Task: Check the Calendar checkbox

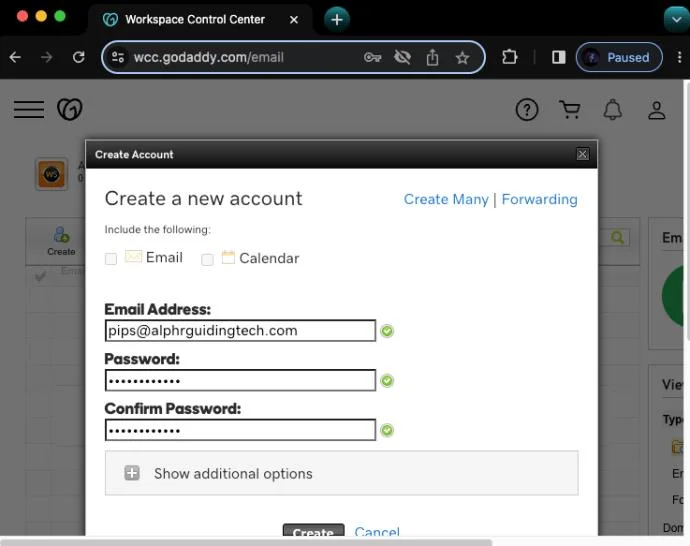Action: click(207, 260)
